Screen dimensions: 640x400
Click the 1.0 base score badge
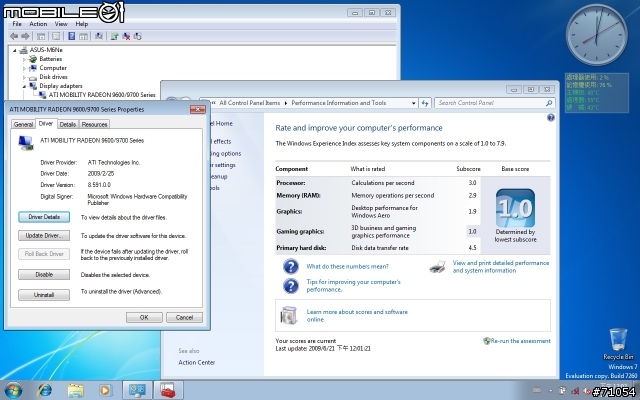click(x=515, y=208)
